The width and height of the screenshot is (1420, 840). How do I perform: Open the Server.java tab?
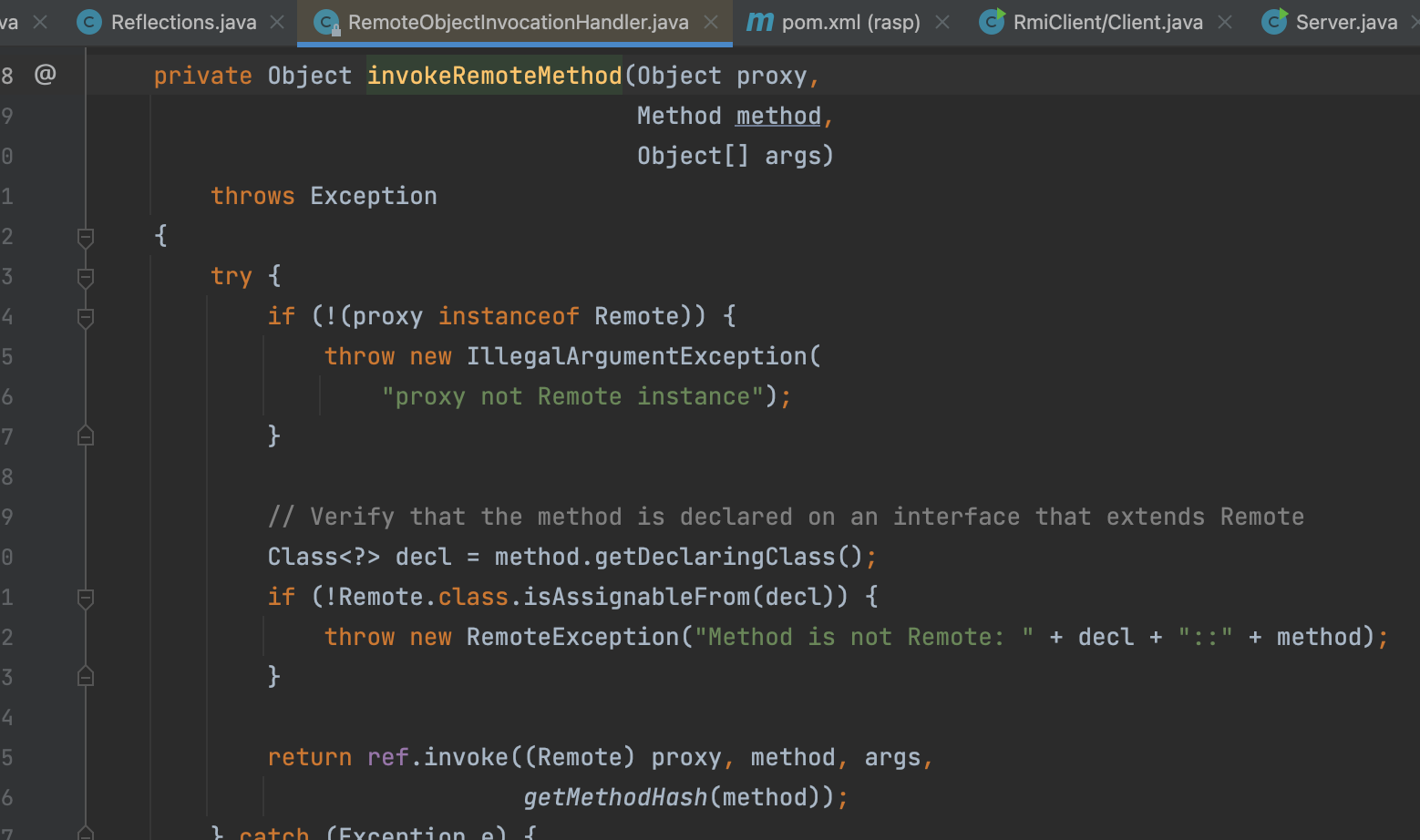1346,22
